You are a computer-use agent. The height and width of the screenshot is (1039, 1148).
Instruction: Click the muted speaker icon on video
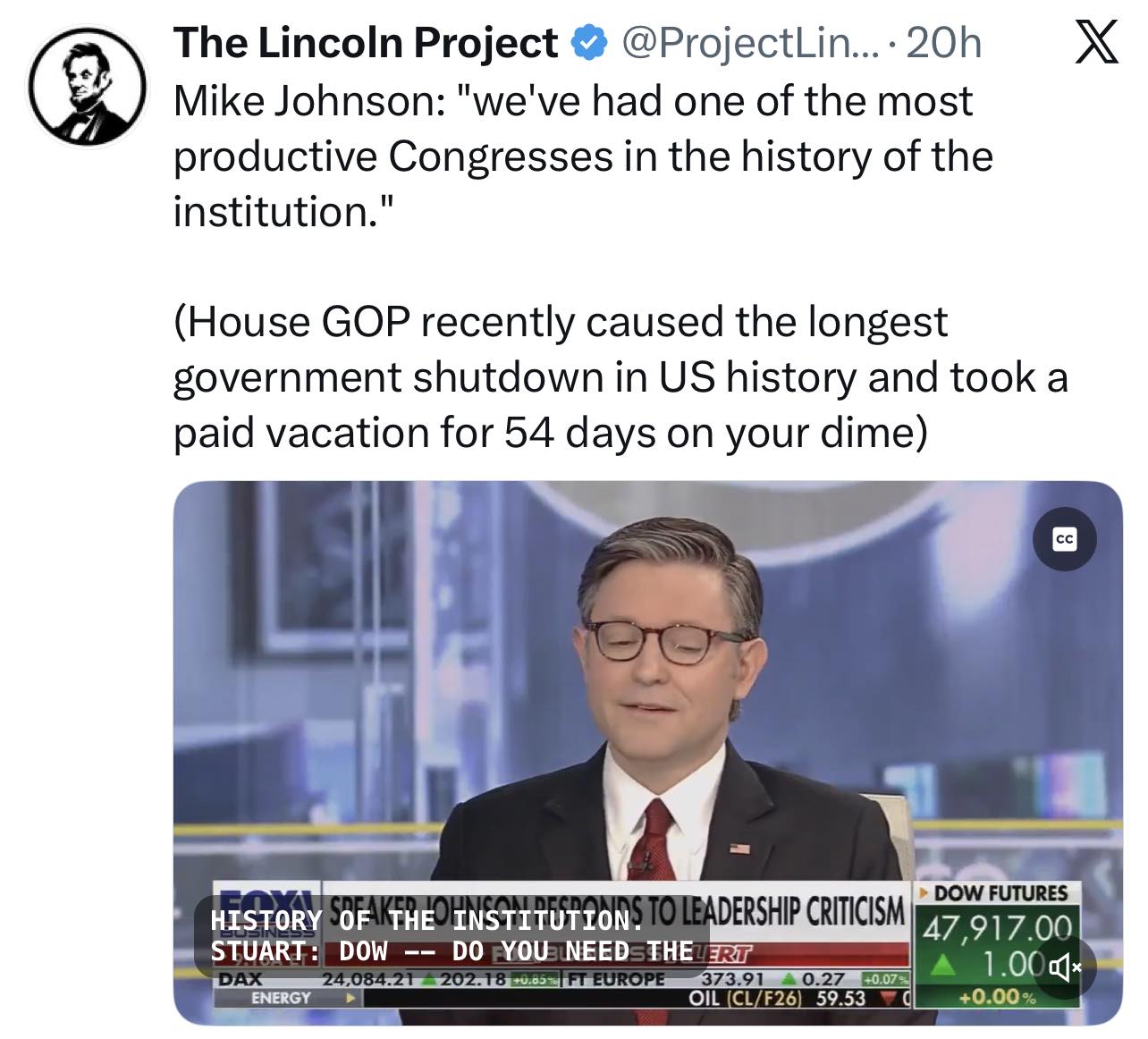[x=1067, y=968]
